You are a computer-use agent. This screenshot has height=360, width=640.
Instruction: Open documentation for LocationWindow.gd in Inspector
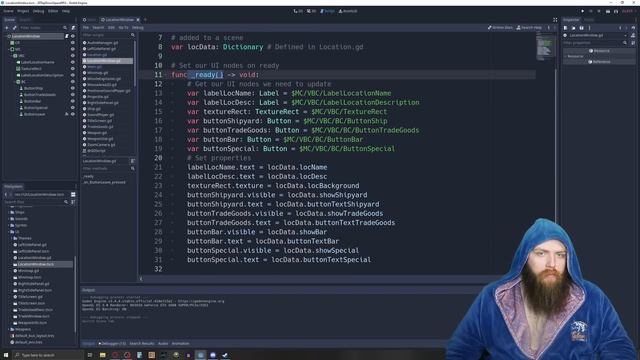point(633,35)
